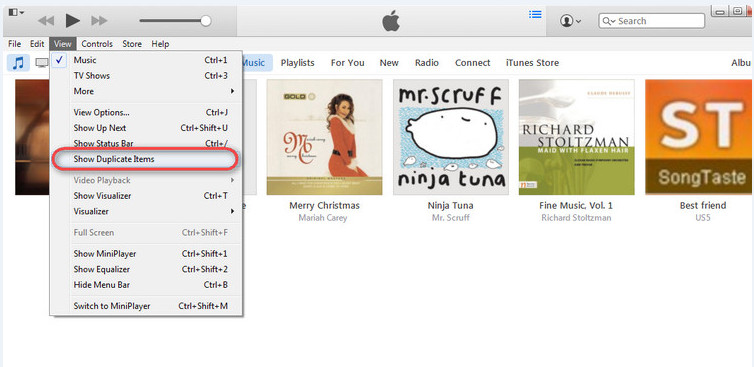Open the Up Next list icon
The width and height of the screenshot is (754, 367).
tap(535, 14)
